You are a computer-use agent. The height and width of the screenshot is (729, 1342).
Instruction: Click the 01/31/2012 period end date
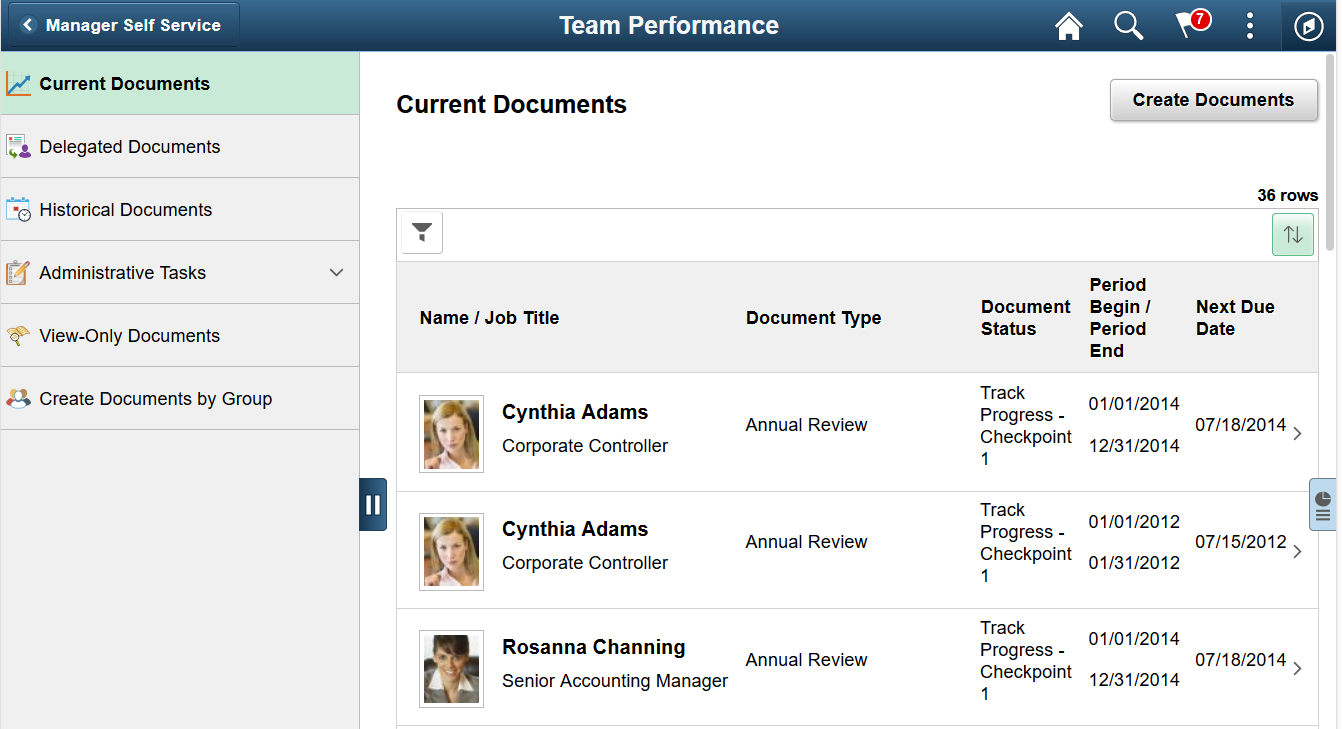tap(1134, 563)
